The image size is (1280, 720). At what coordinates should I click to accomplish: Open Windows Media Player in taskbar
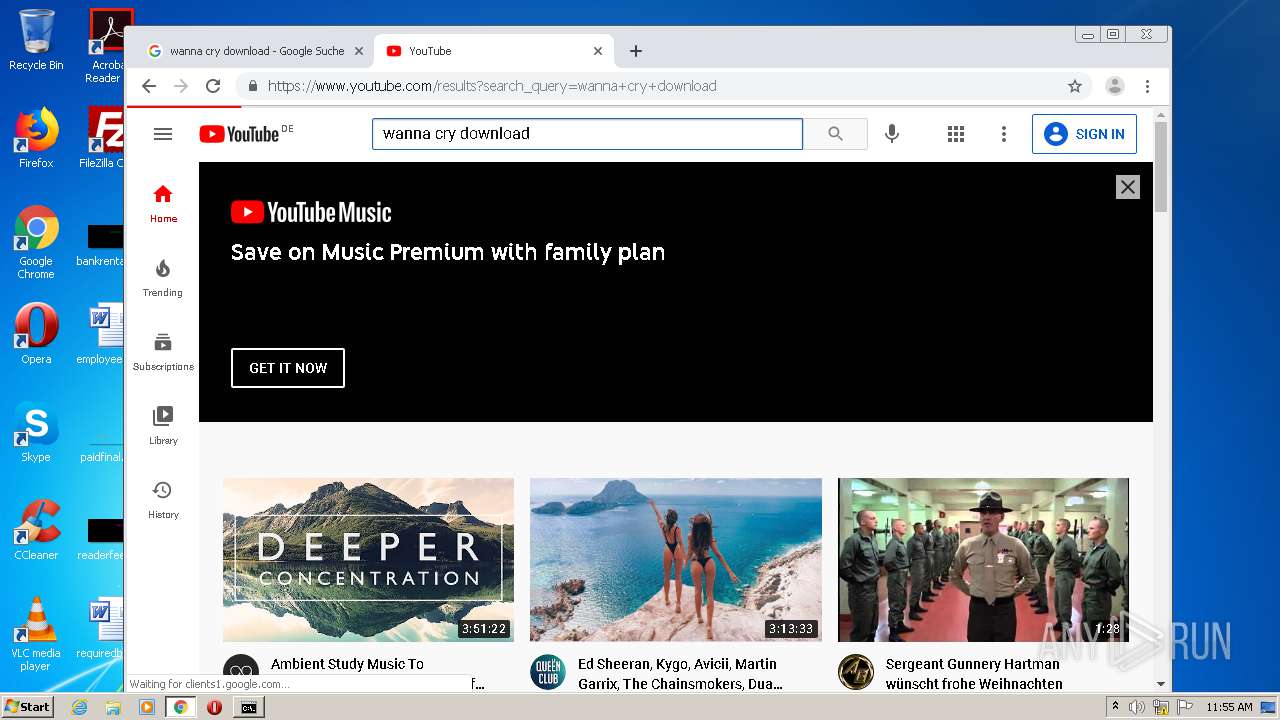(x=147, y=707)
